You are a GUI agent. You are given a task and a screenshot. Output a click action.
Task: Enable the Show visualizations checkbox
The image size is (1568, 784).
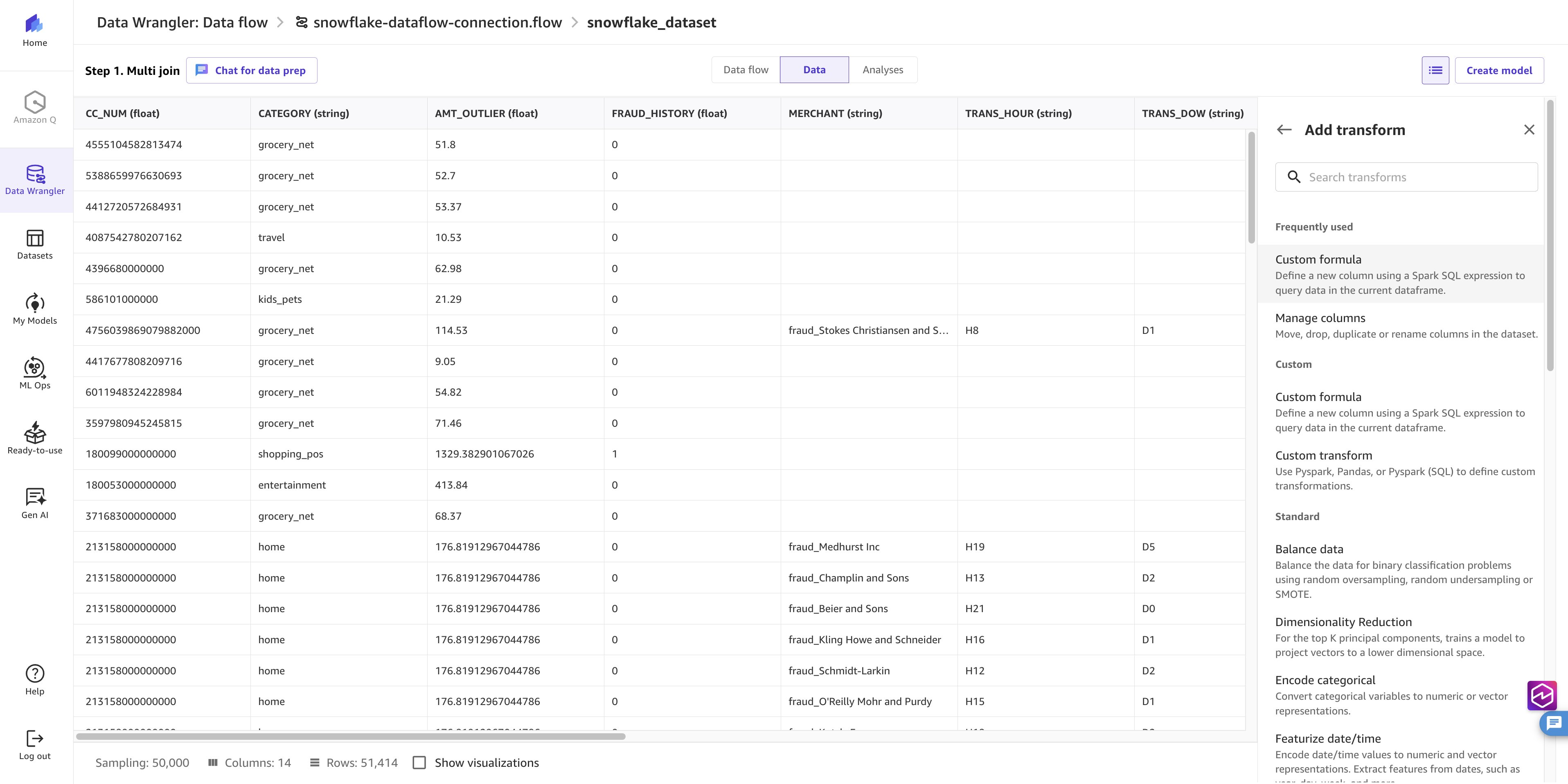tap(419, 763)
